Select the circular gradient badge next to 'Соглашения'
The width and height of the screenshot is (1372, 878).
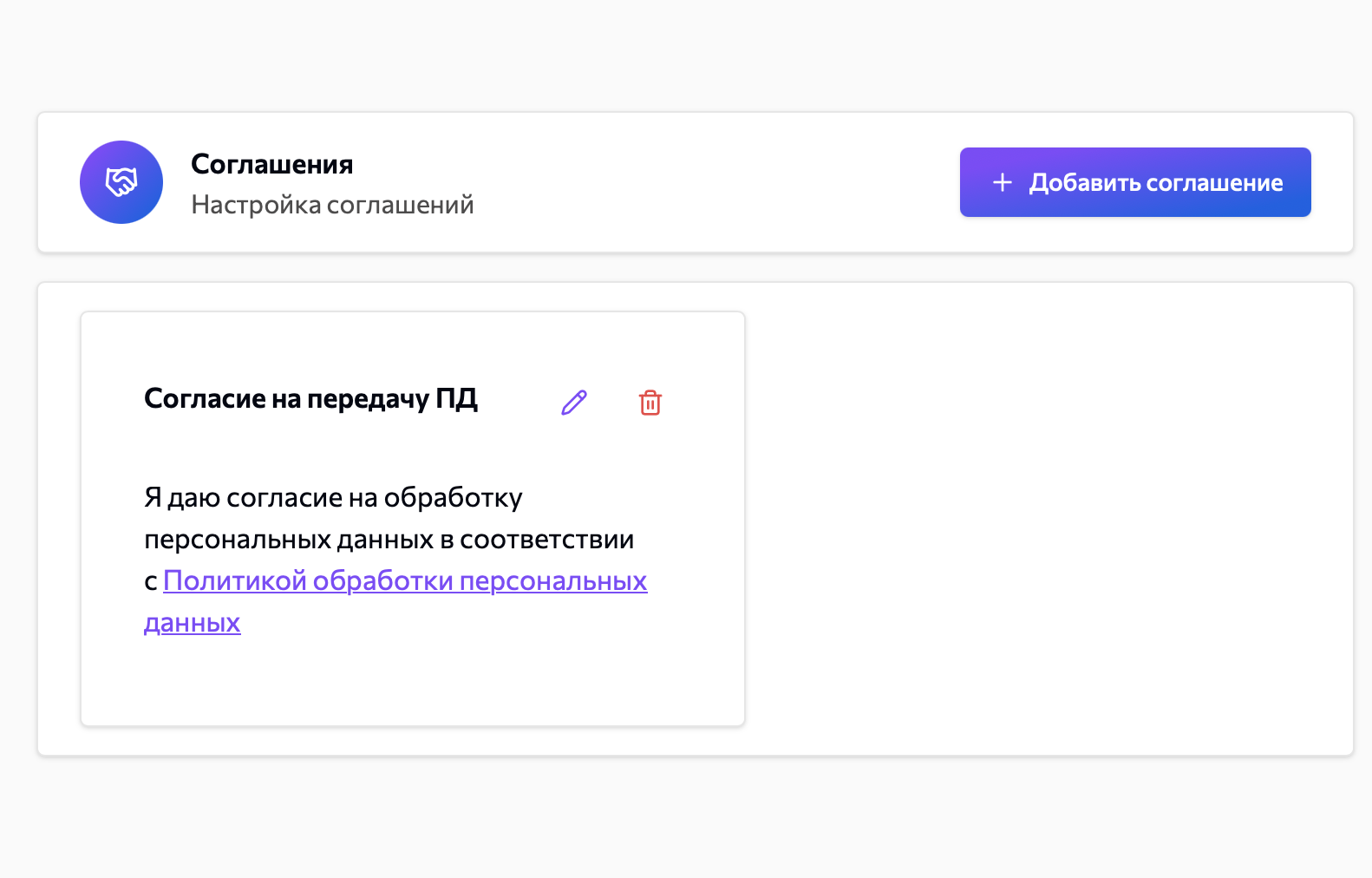tap(121, 182)
